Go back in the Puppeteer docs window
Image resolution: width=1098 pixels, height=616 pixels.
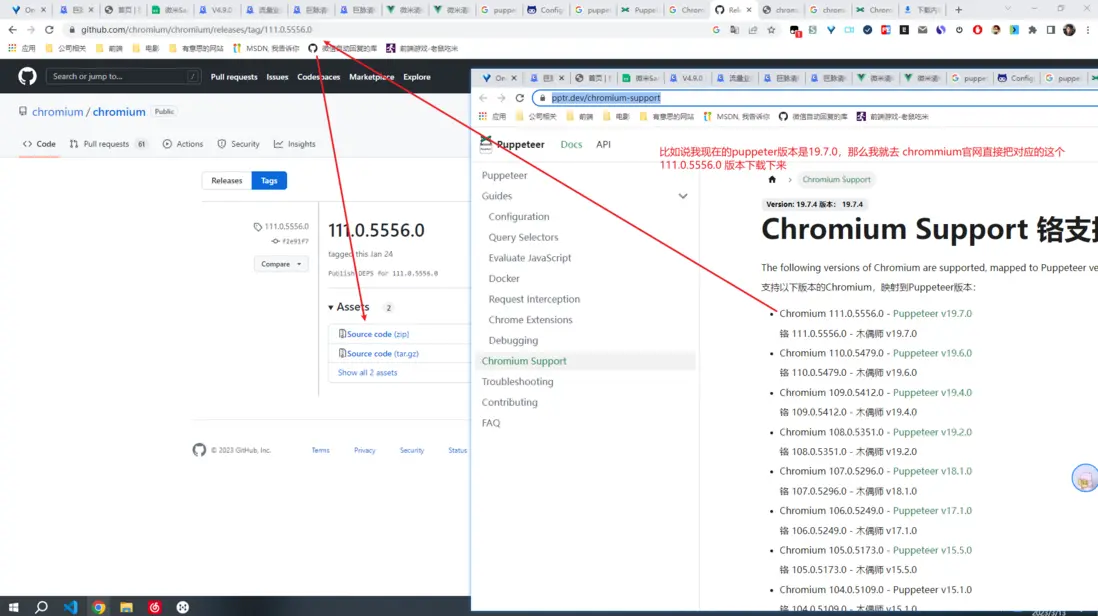coord(483,98)
